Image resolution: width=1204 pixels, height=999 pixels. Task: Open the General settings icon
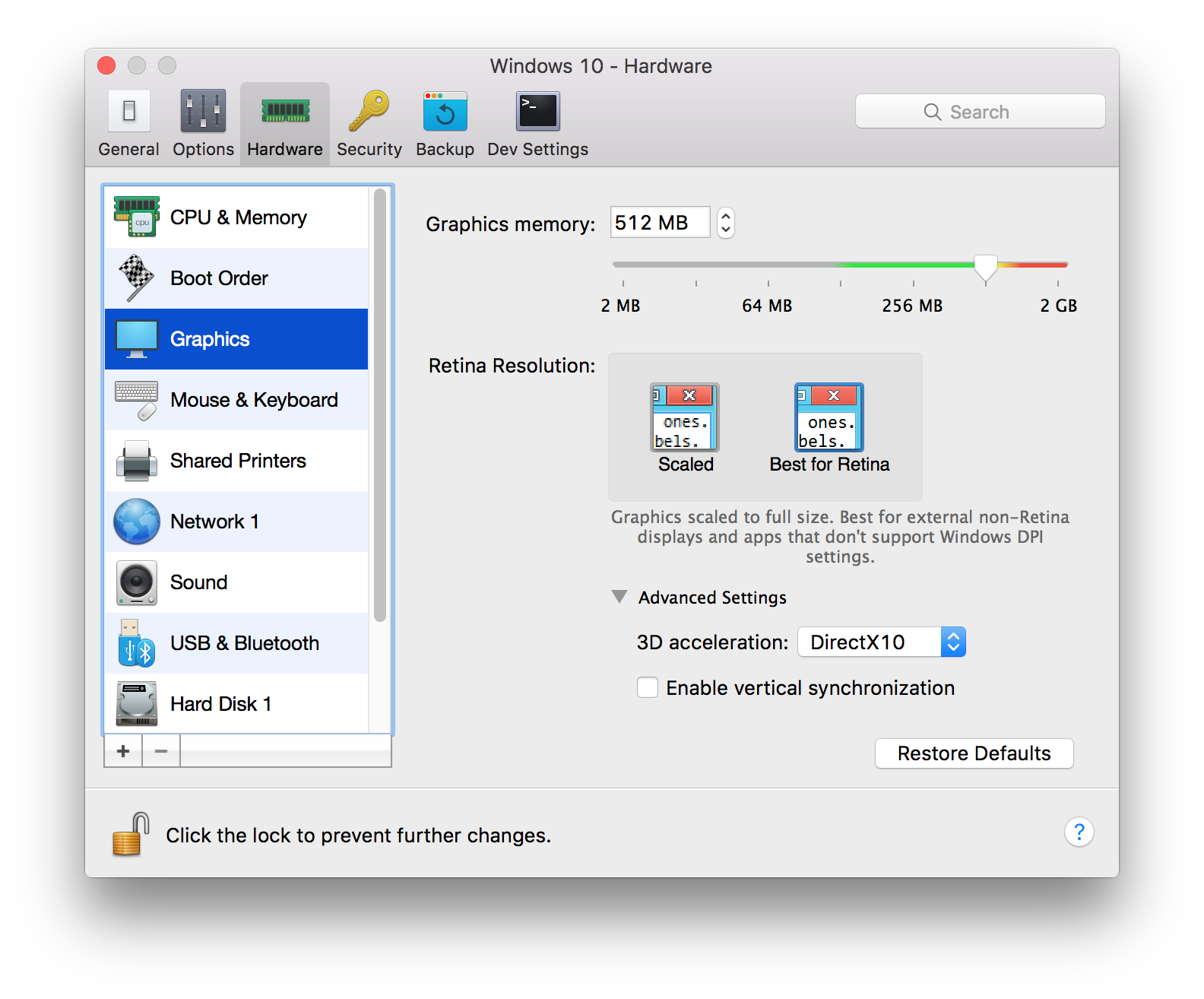(x=128, y=112)
